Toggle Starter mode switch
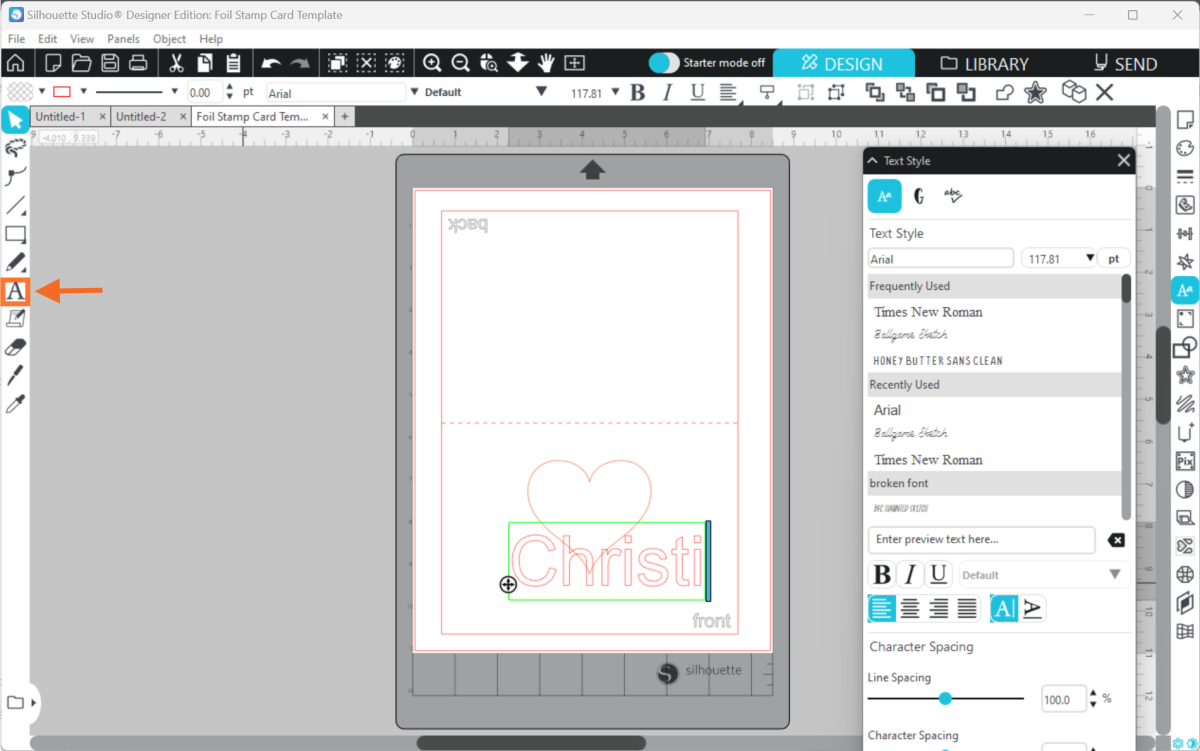Image resolution: width=1200 pixels, height=751 pixels. click(664, 63)
